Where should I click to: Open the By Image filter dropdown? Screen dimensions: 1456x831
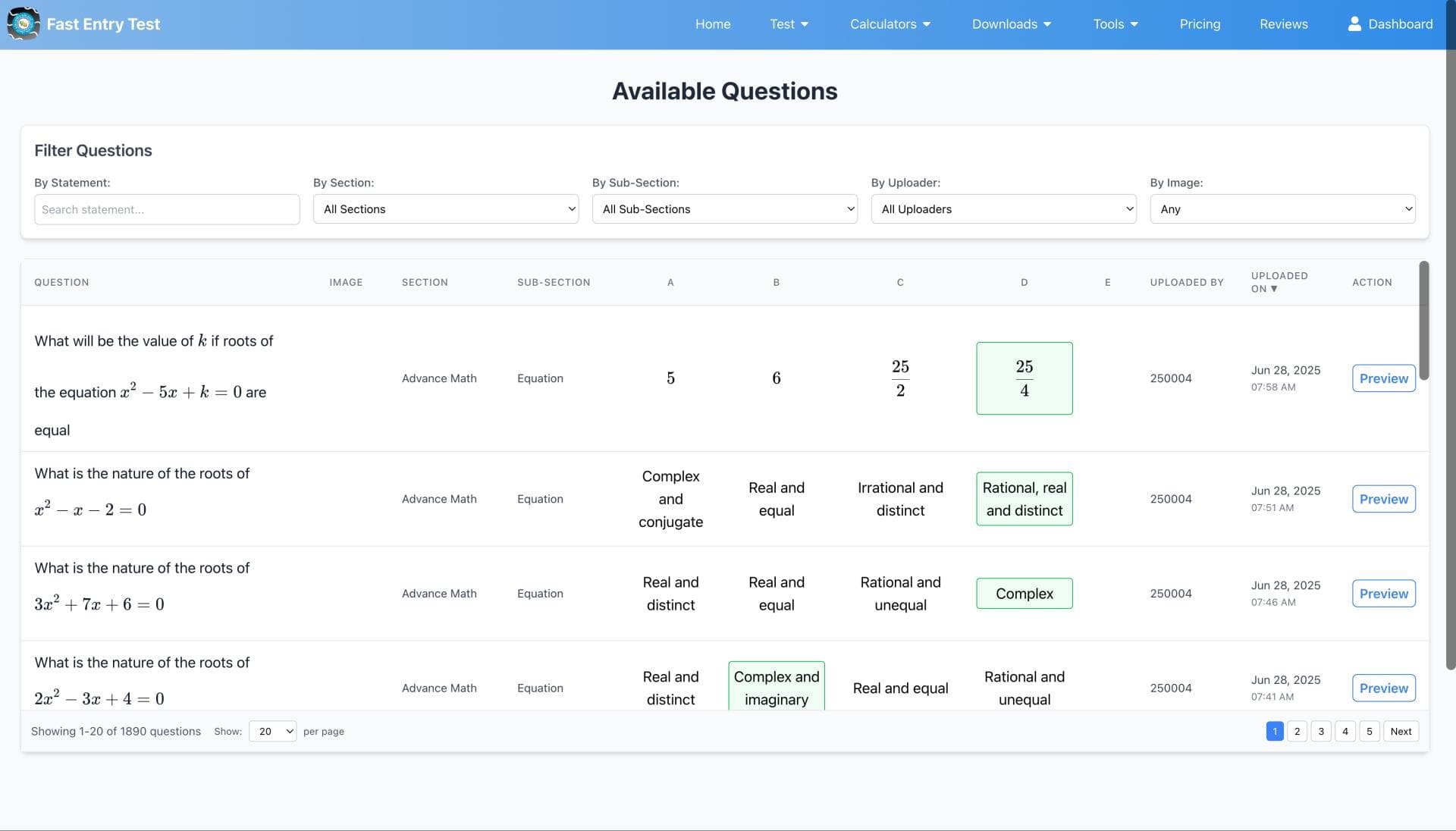(x=1282, y=209)
